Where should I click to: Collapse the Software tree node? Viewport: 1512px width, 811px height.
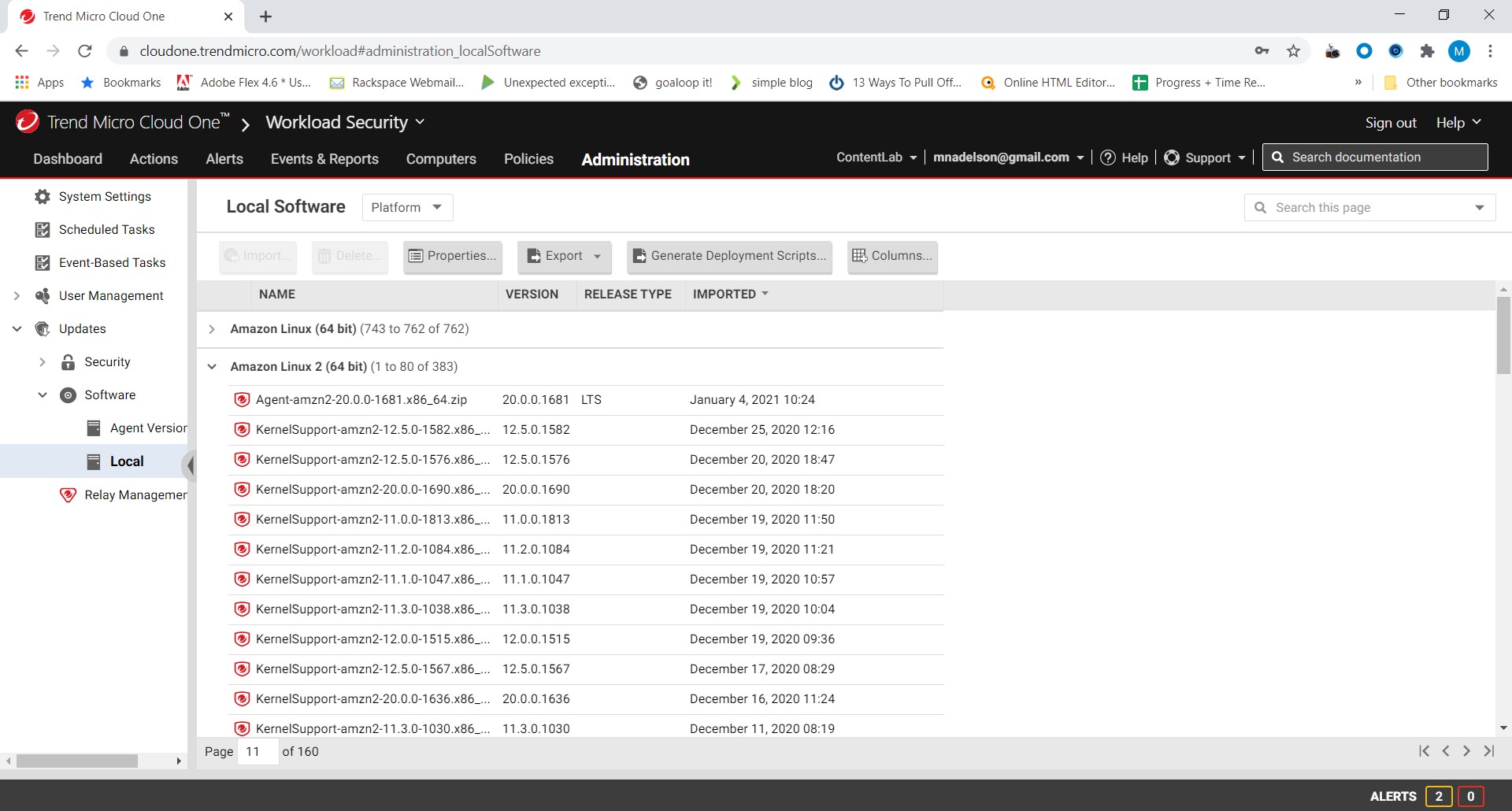43,395
